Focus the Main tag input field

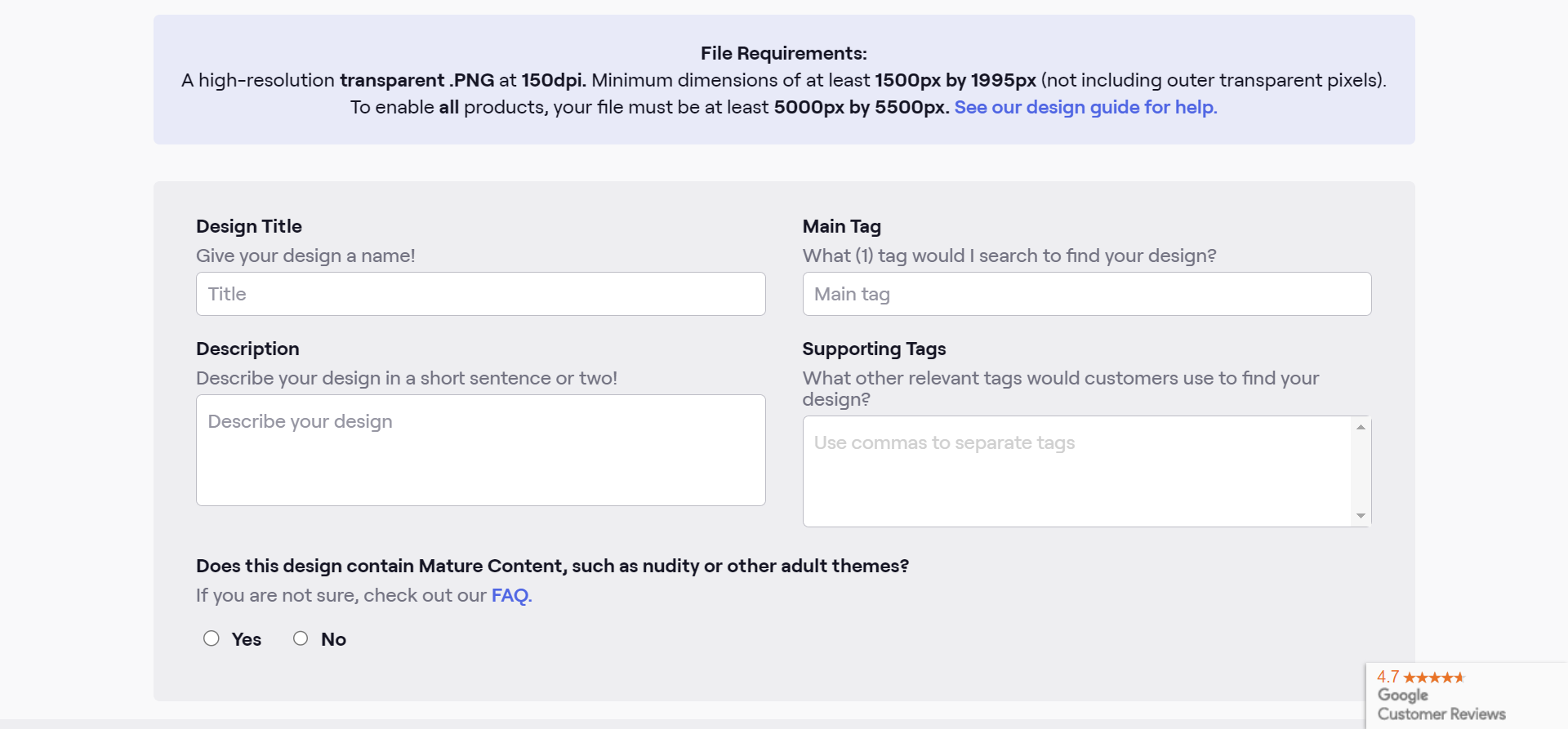1087,294
